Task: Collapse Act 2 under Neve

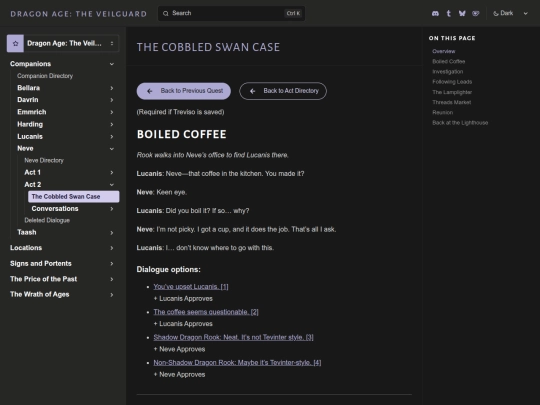Action: click(x=69, y=185)
